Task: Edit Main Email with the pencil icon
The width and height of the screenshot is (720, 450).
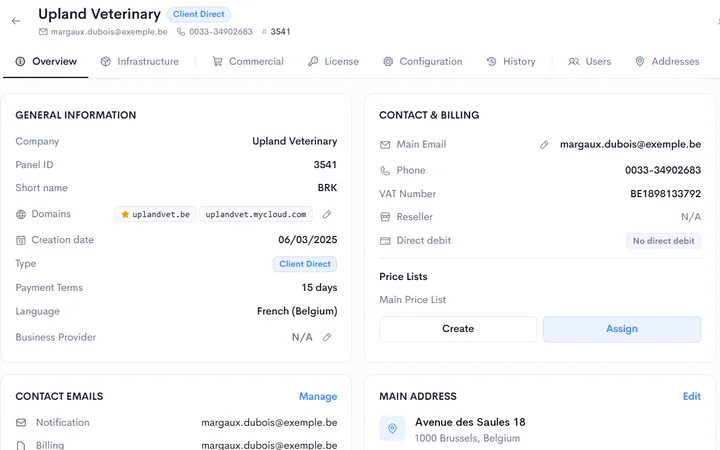Action: point(544,145)
